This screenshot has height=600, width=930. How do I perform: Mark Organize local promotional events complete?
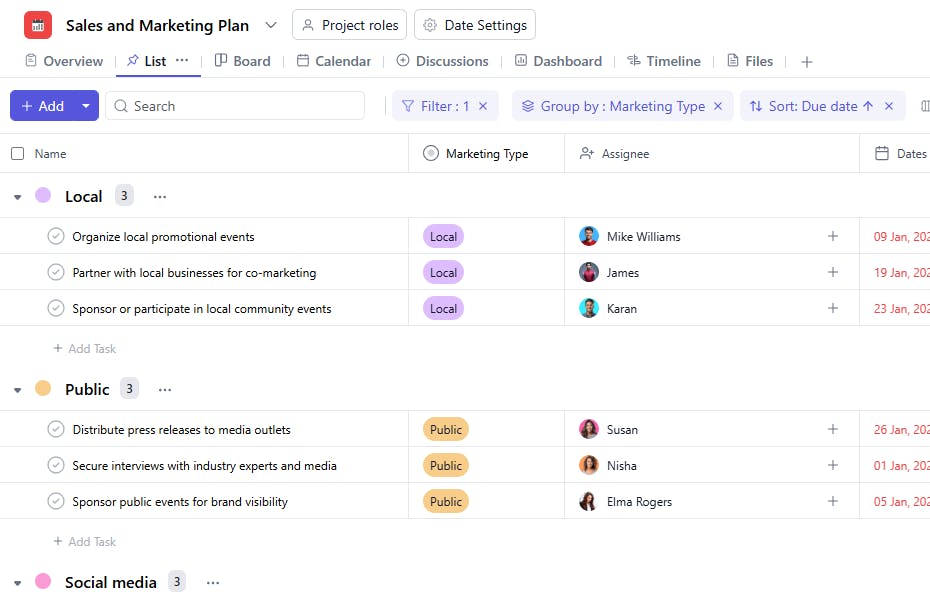56,237
